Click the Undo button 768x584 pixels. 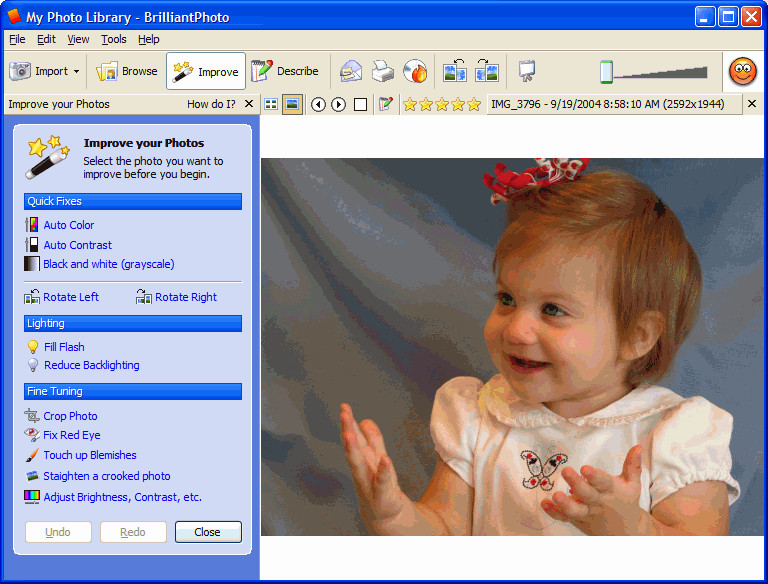(x=58, y=532)
